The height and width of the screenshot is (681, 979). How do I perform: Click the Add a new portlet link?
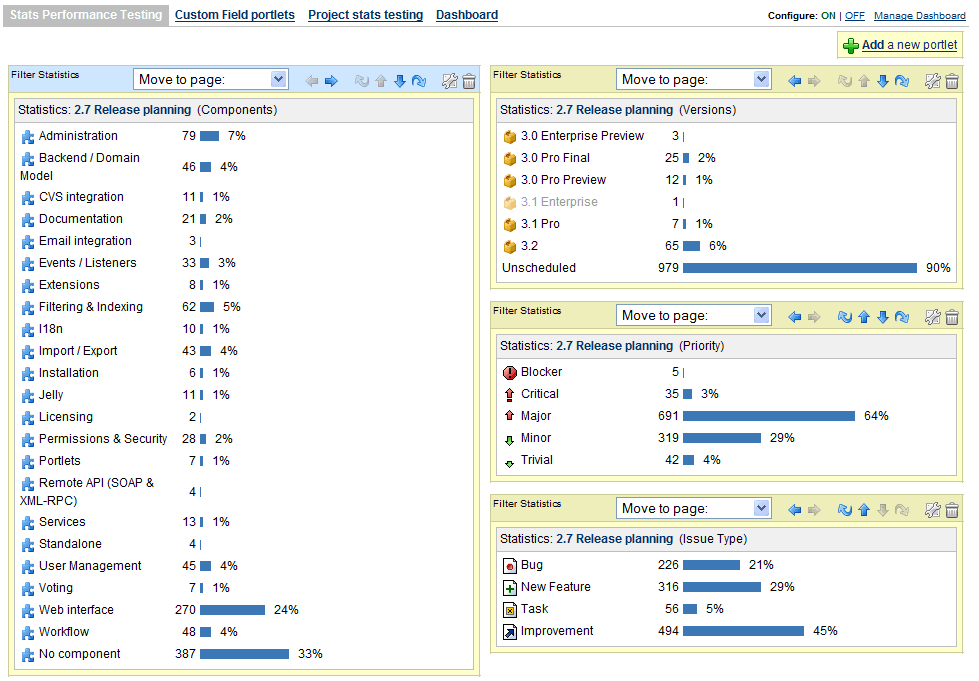[x=909, y=45]
